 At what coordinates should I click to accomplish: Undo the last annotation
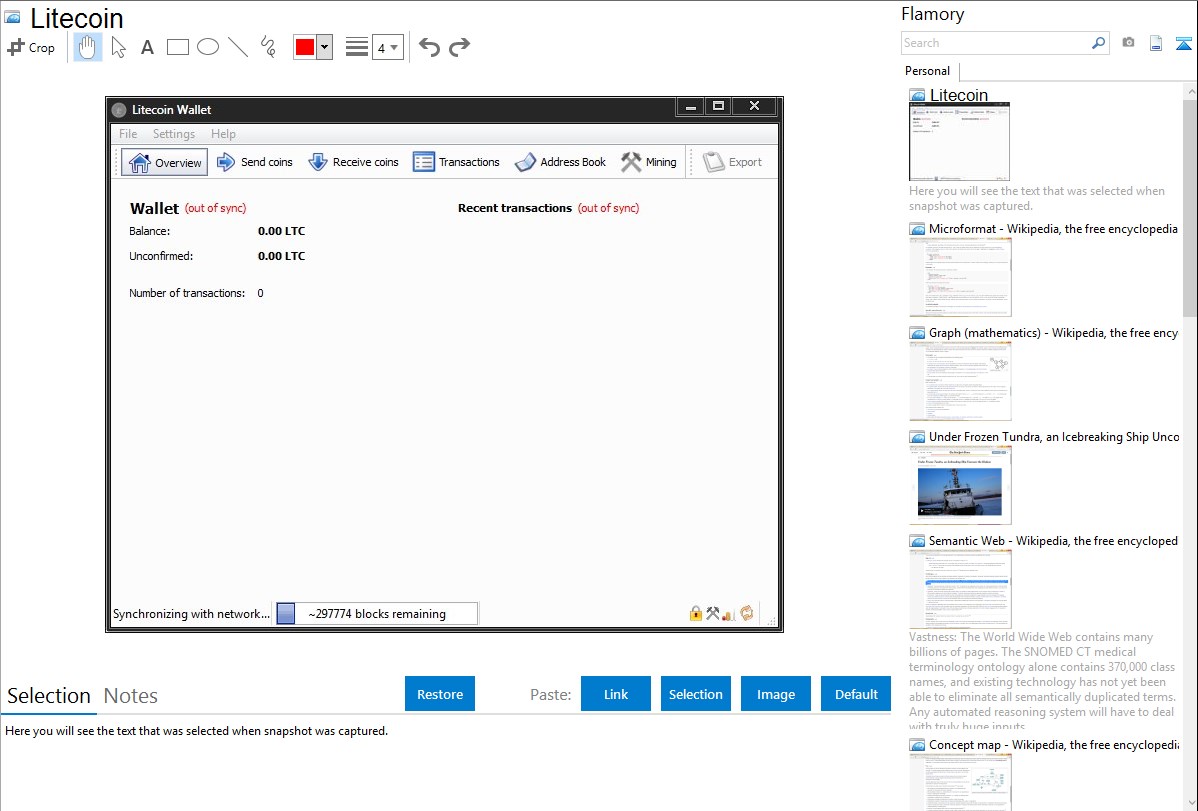pos(429,47)
